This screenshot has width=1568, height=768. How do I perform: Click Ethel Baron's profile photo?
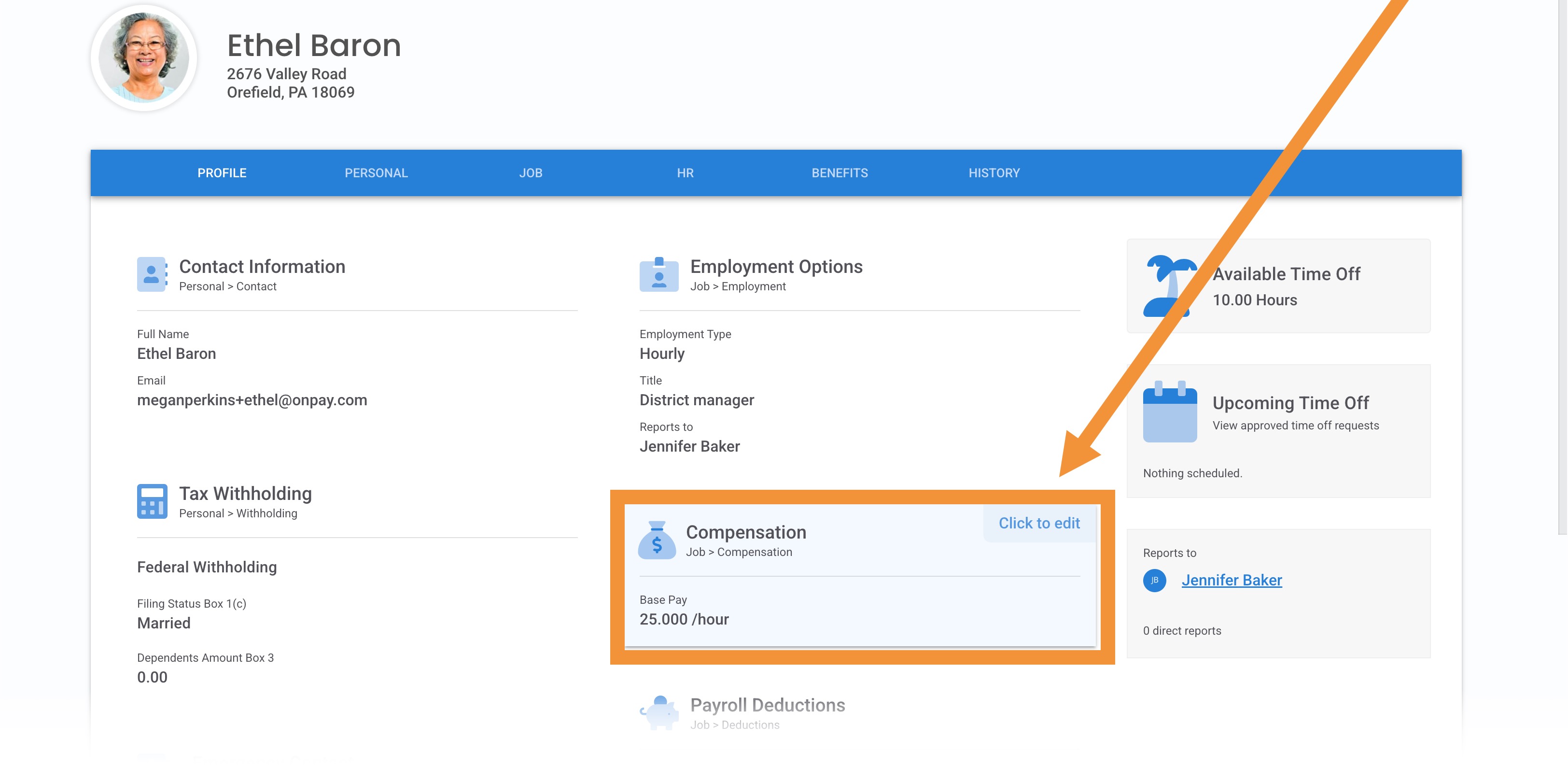(144, 58)
